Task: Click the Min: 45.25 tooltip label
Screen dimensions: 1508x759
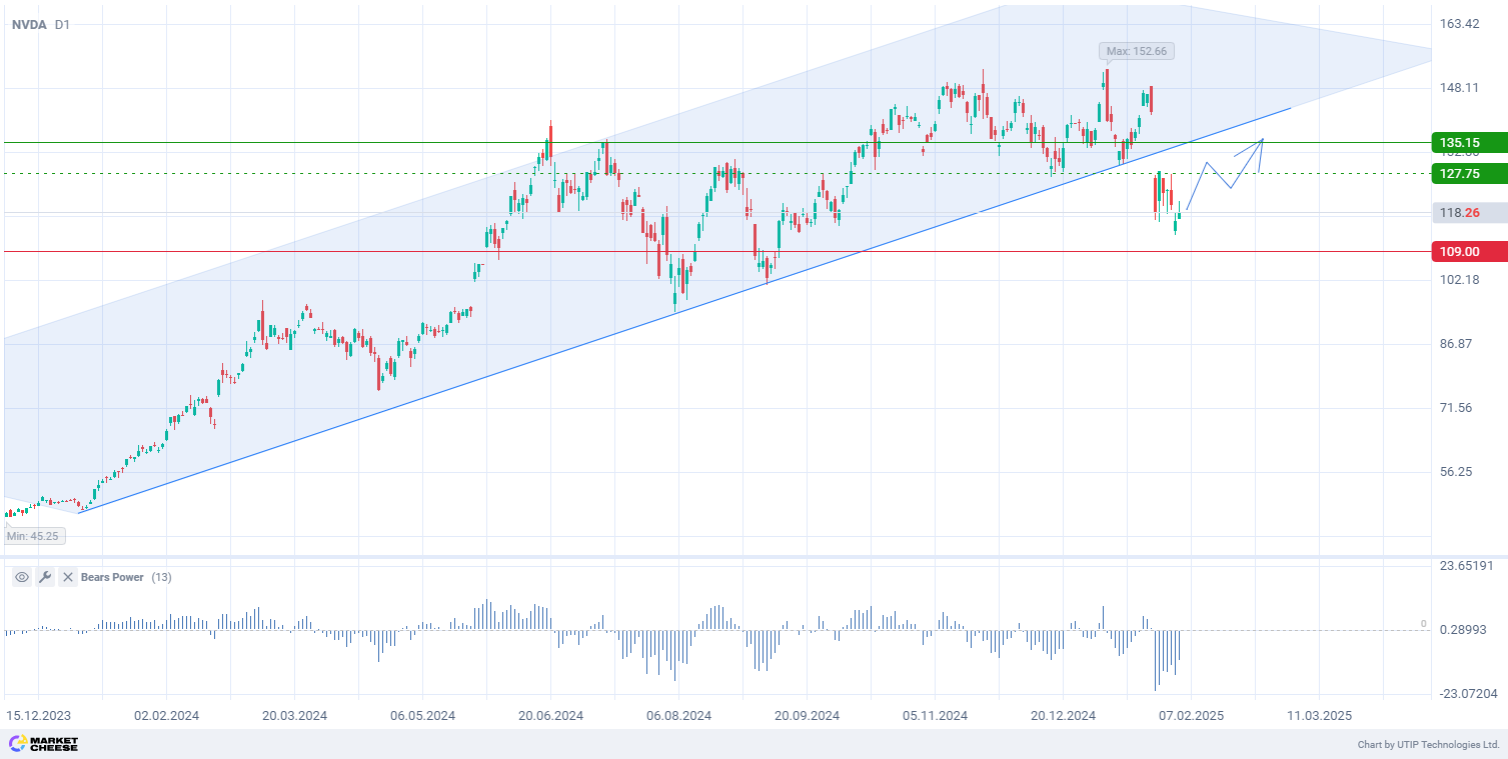Action: click(33, 536)
